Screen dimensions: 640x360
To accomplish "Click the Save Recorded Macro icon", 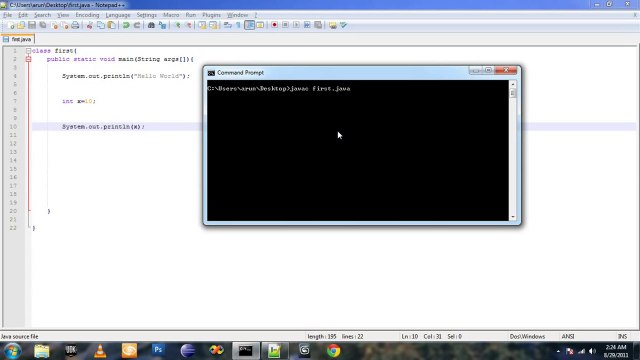I will [x=318, y=25].
